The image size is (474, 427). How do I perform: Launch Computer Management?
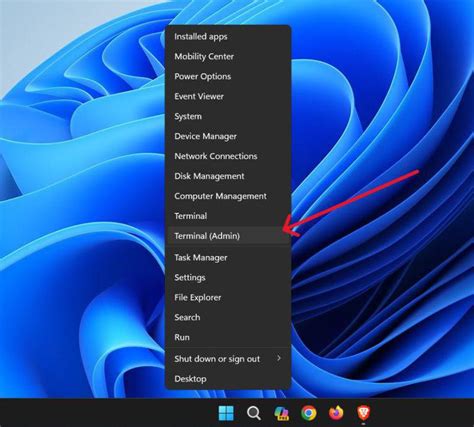(x=228, y=196)
